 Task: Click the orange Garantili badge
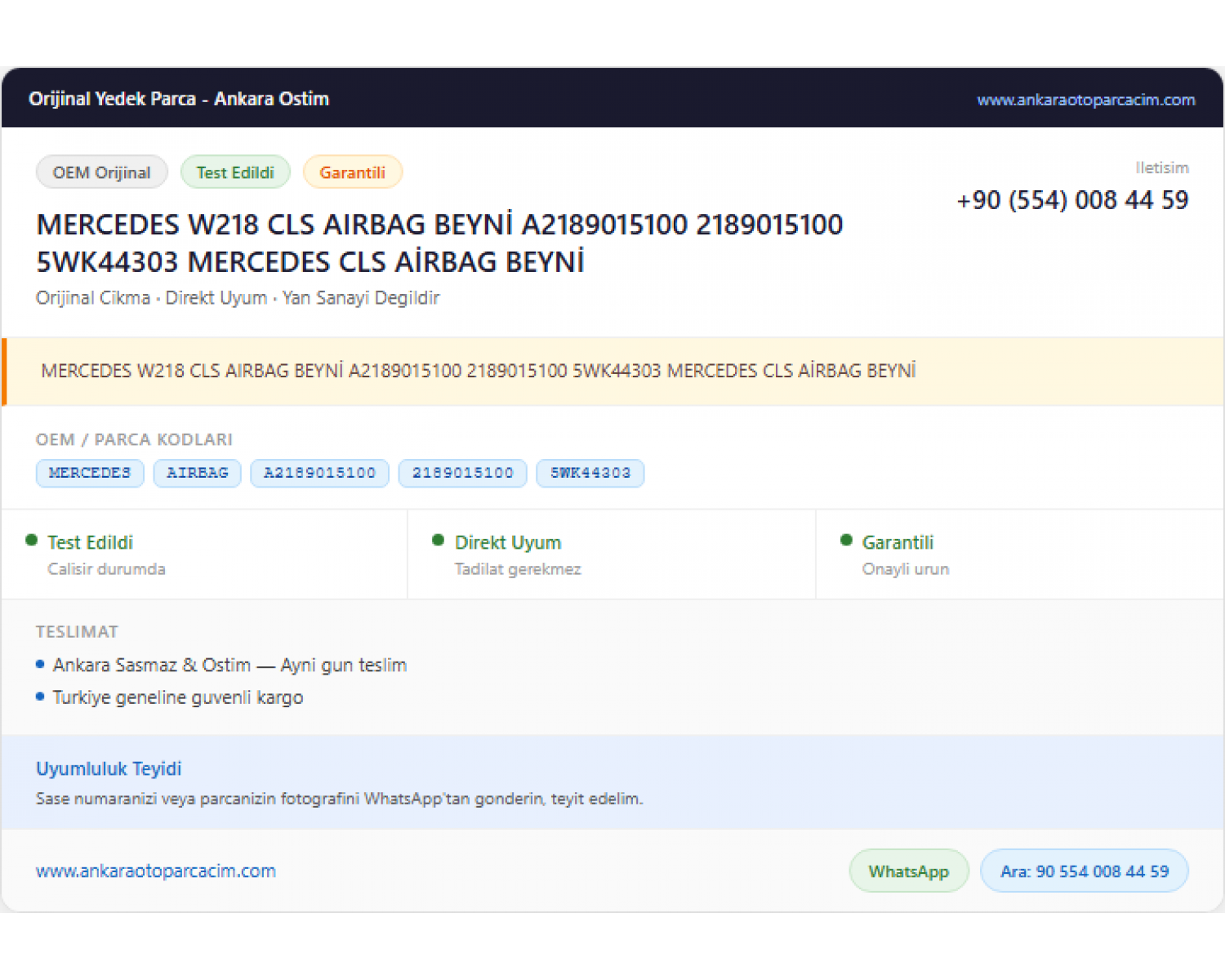point(352,172)
